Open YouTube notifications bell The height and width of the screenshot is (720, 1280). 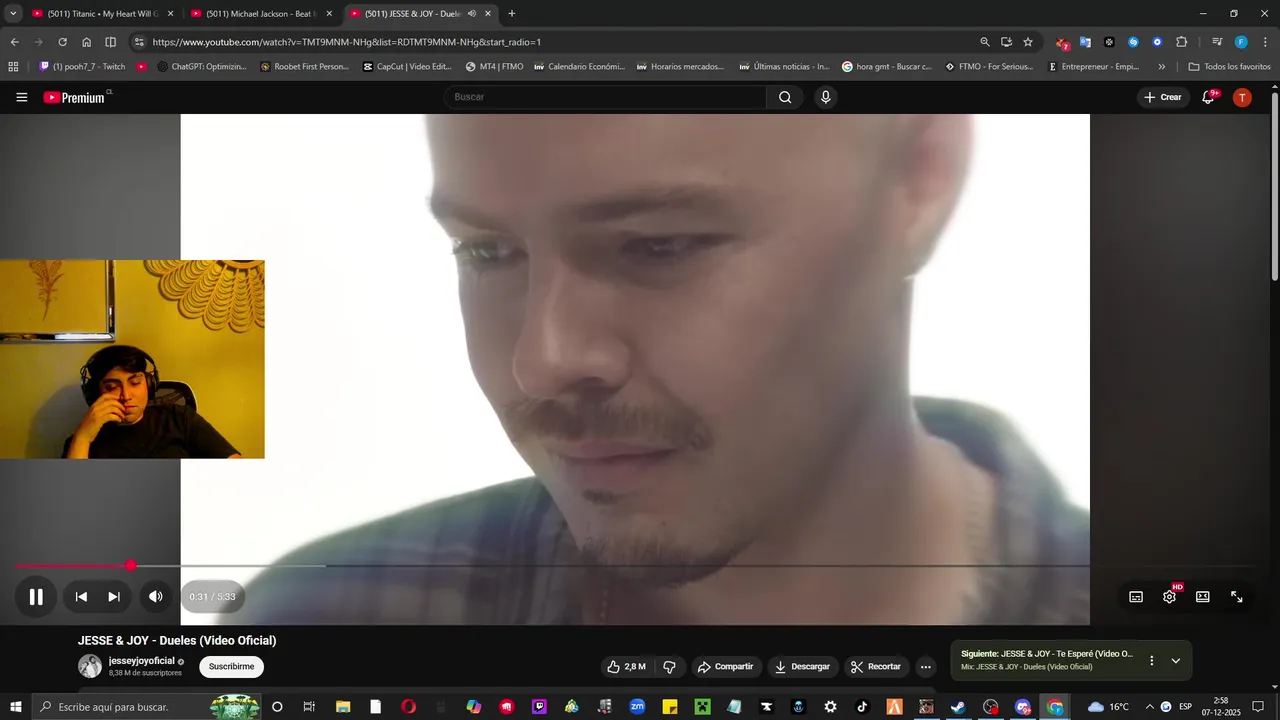tap(1208, 97)
